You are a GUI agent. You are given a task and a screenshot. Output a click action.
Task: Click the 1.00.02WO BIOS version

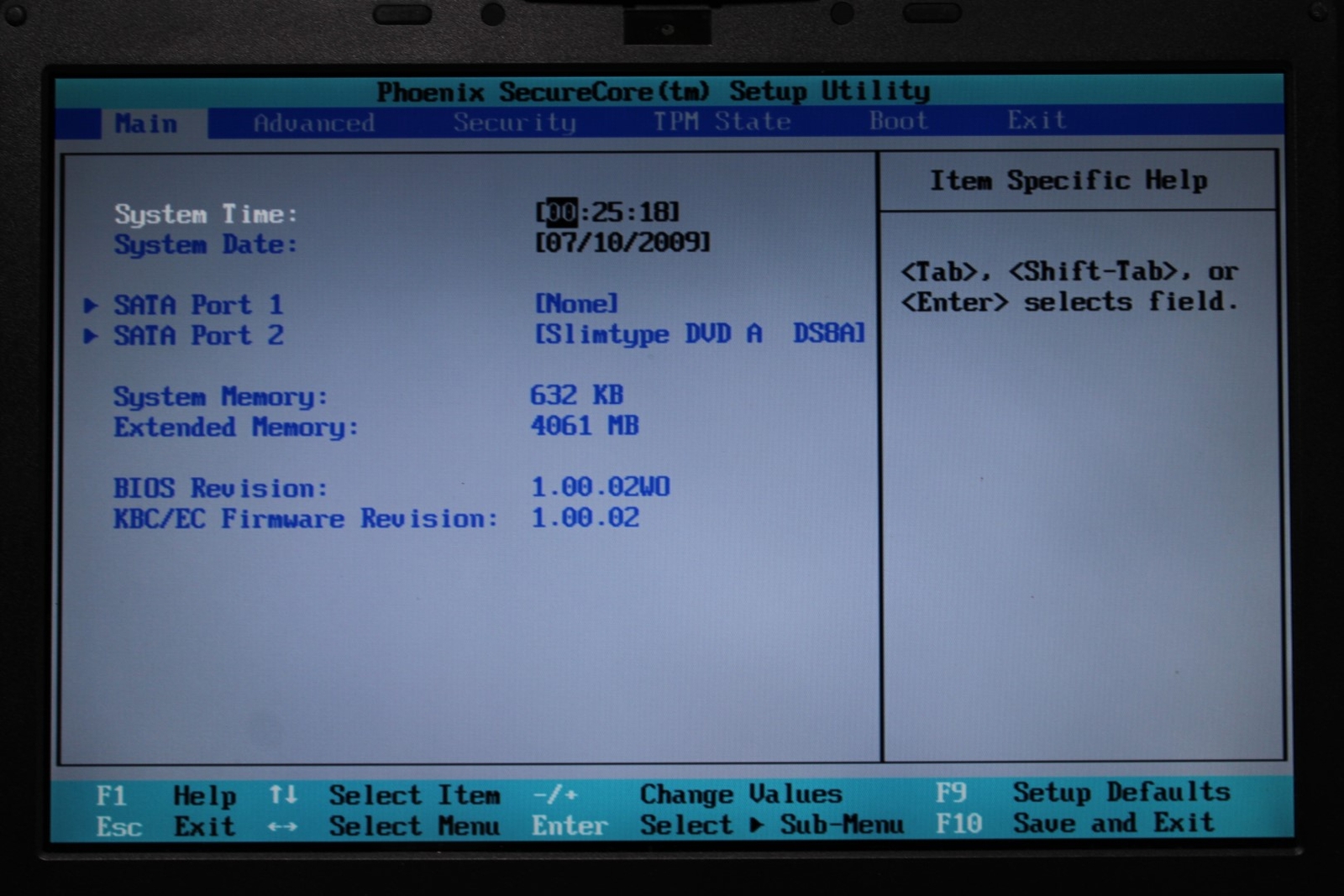coord(601,486)
